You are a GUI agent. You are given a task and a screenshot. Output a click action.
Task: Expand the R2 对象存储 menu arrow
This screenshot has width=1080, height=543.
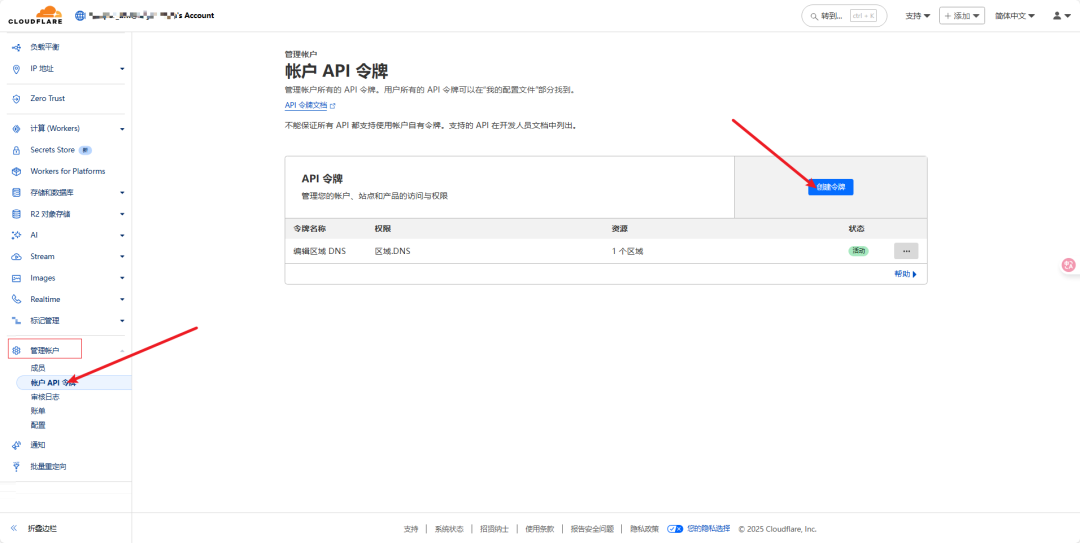tap(122, 214)
